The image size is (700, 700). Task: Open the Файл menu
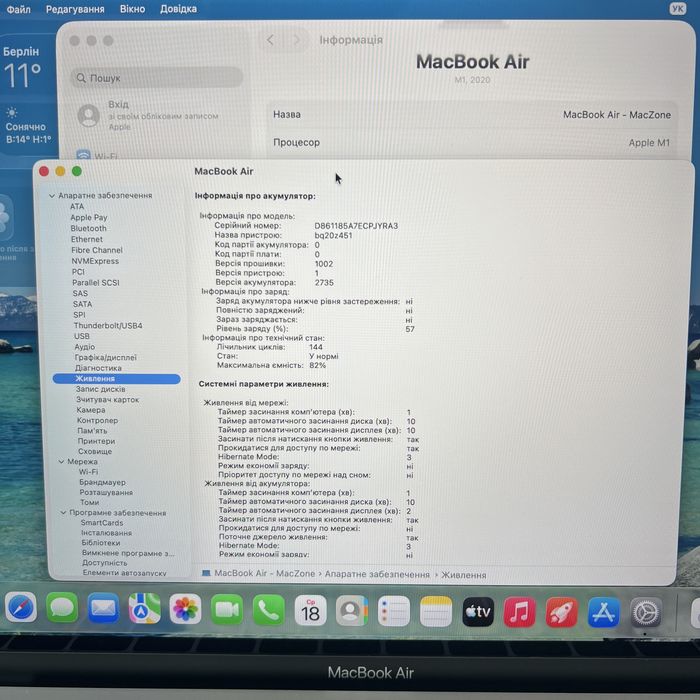[18, 9]
